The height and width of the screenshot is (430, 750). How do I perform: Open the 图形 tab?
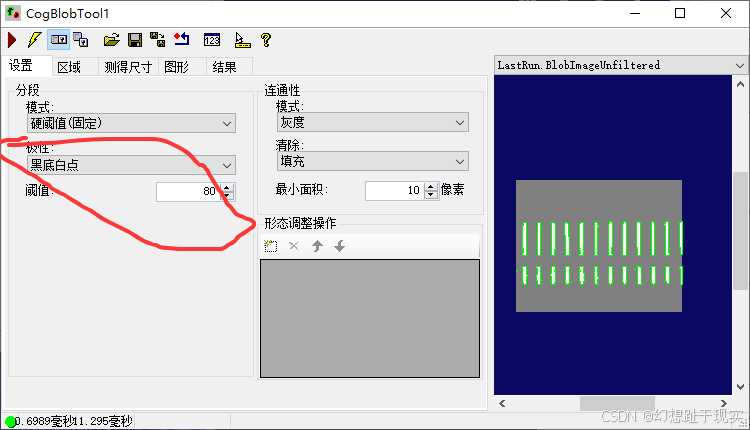182,67
